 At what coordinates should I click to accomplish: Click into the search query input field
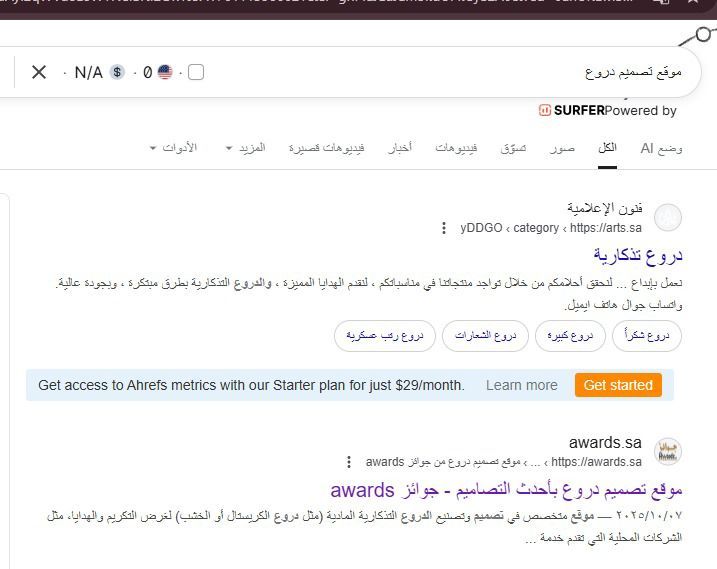[x=450, y=72]
